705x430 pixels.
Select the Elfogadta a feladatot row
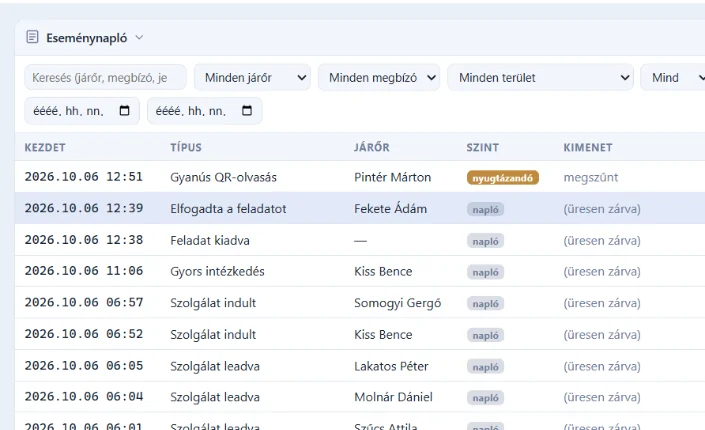point(360,208)
